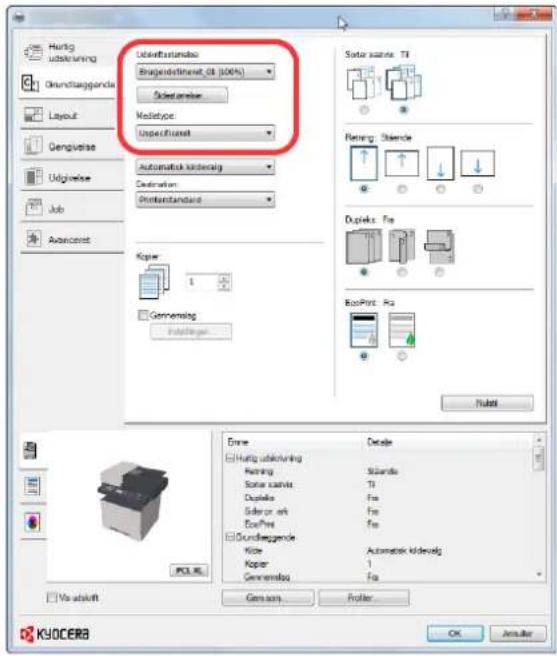Viewport: 557px width, 656px height.
Task: Click the Kyocera logo
Action: [x=55, y=634]
